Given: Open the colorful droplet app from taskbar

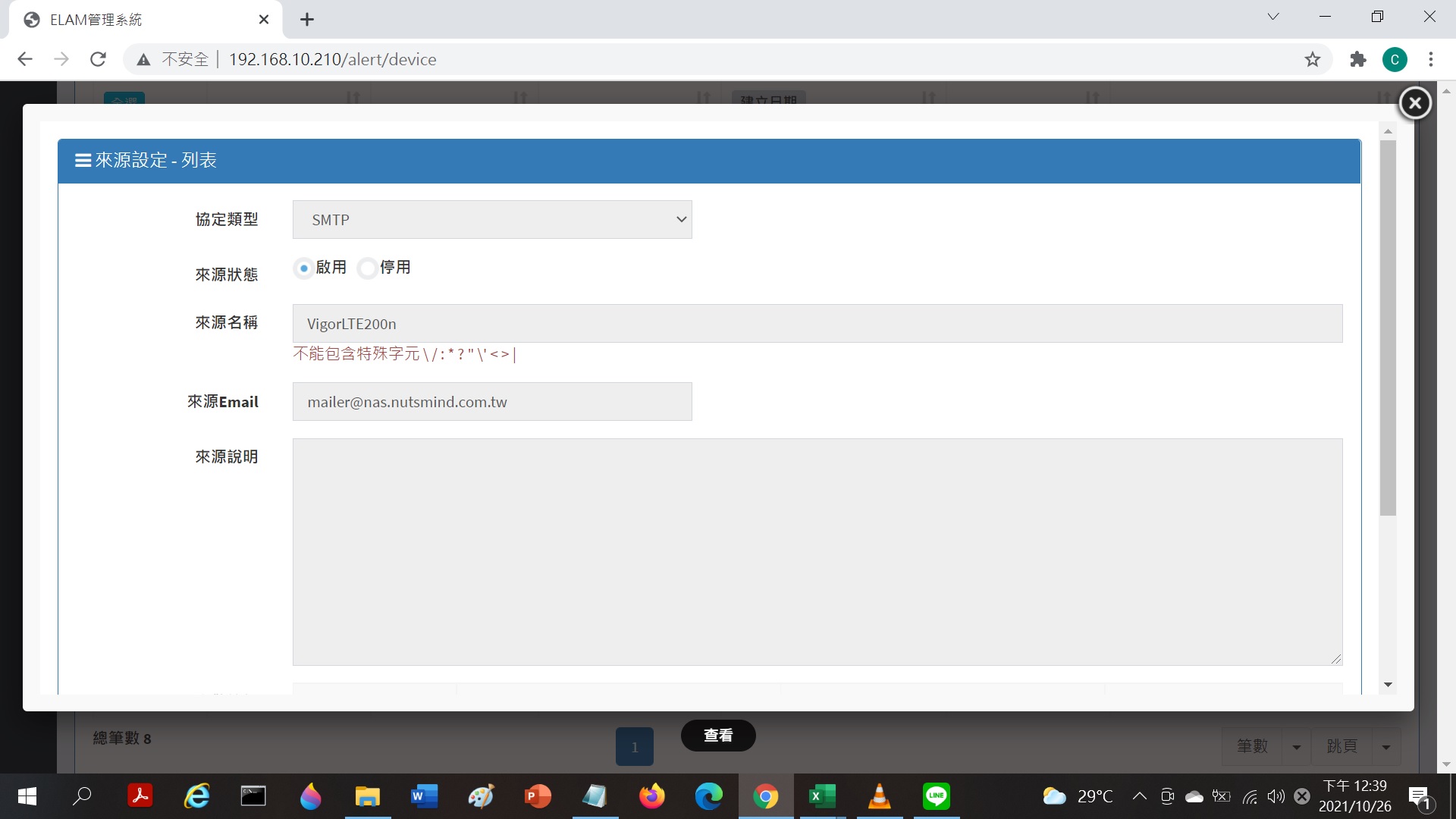Looking at the screenshot, I should pyautogui.click(x=310, y=796).
